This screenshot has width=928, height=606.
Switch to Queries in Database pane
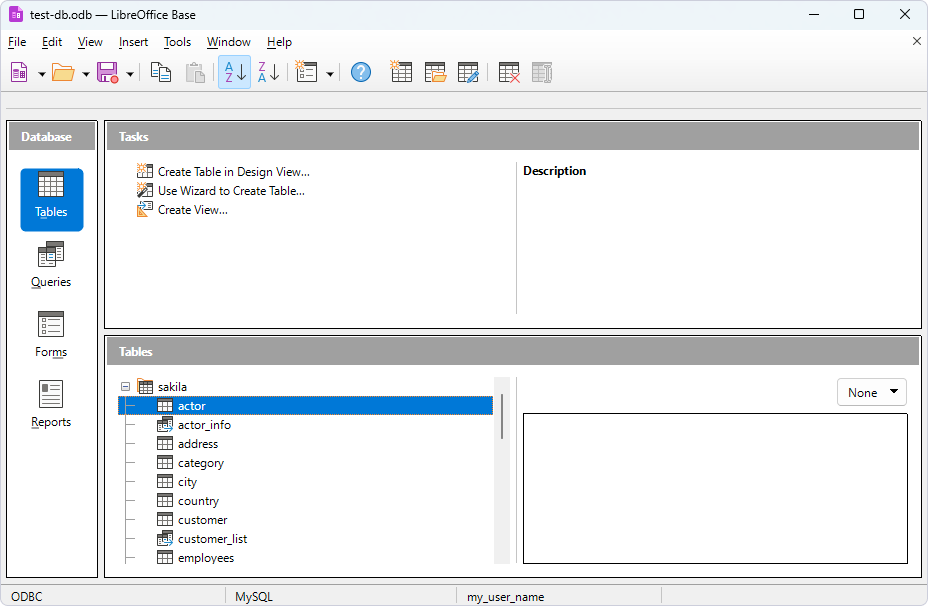pyautogui.click(x=51, y=265)
